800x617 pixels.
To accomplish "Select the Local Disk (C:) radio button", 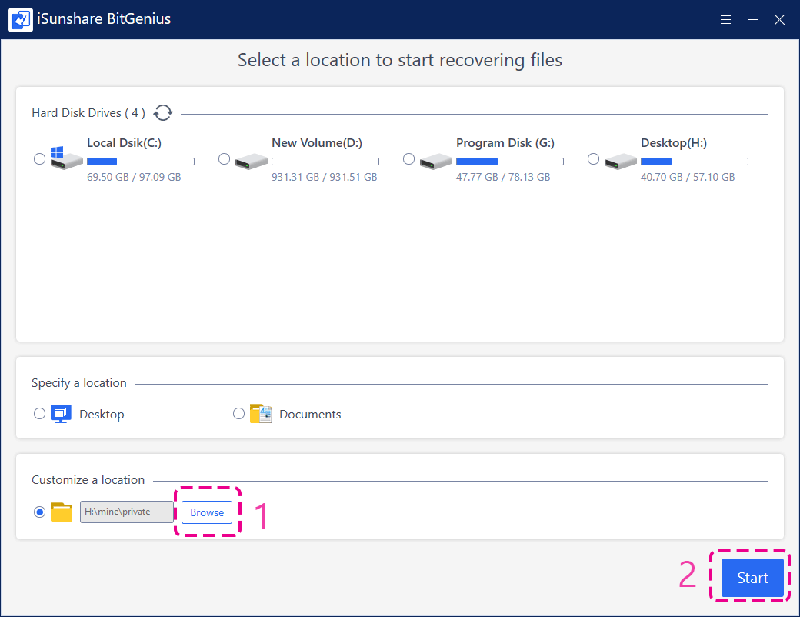I will point(39,159).
